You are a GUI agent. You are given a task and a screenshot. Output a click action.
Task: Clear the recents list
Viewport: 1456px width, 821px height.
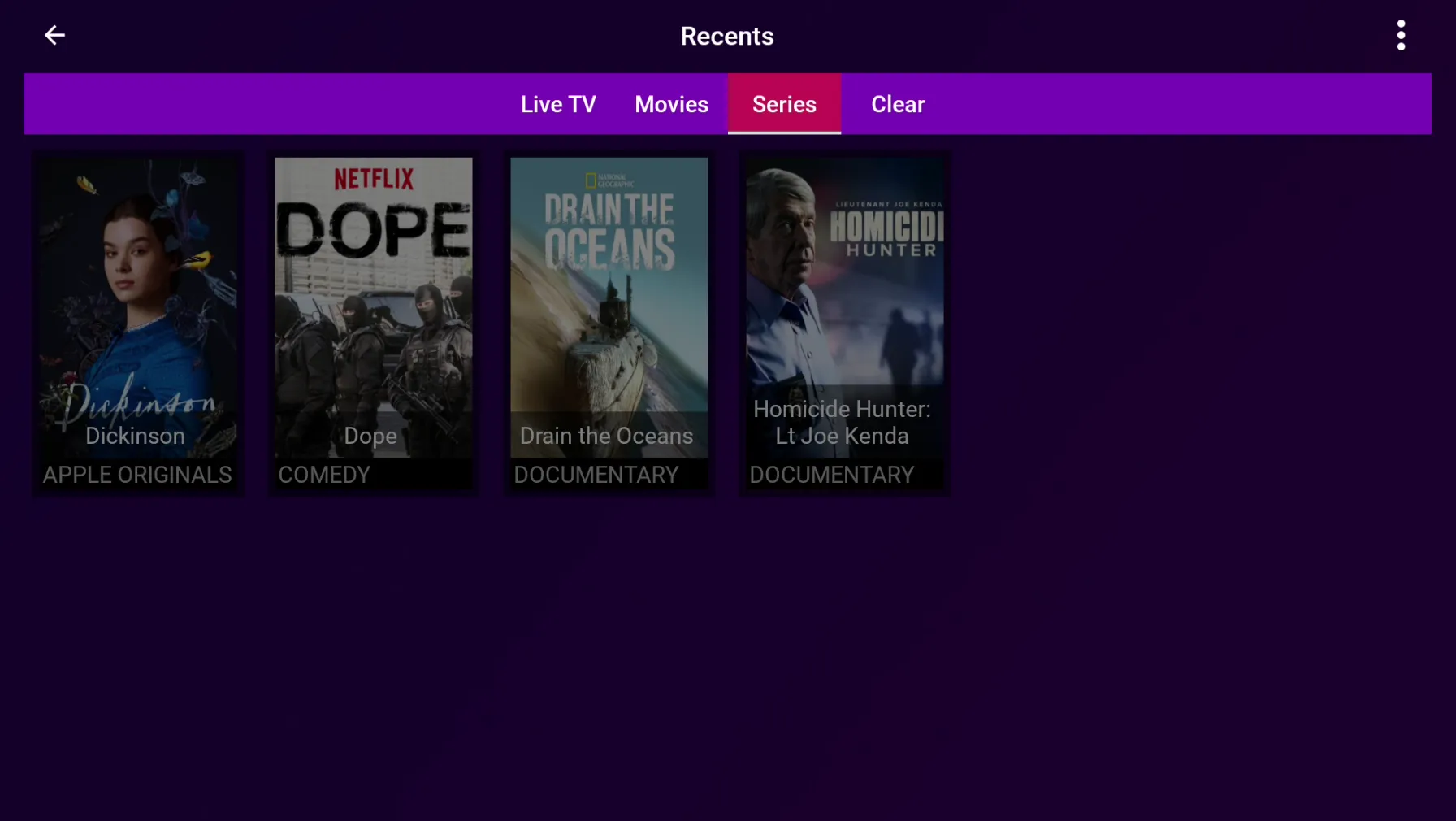point(898,104)
